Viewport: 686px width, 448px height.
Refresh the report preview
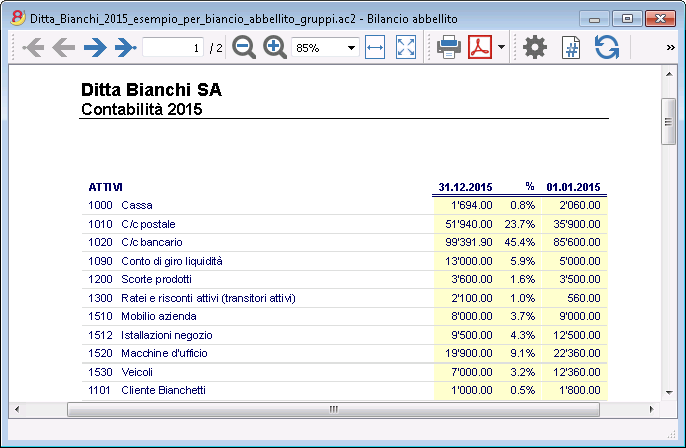607,47
